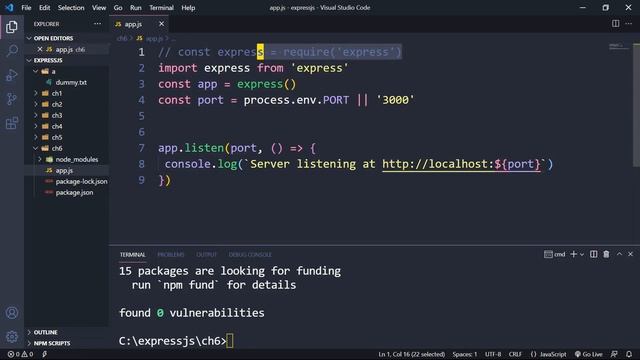Select the Terminal panel tab

click(x=133, y=254)
